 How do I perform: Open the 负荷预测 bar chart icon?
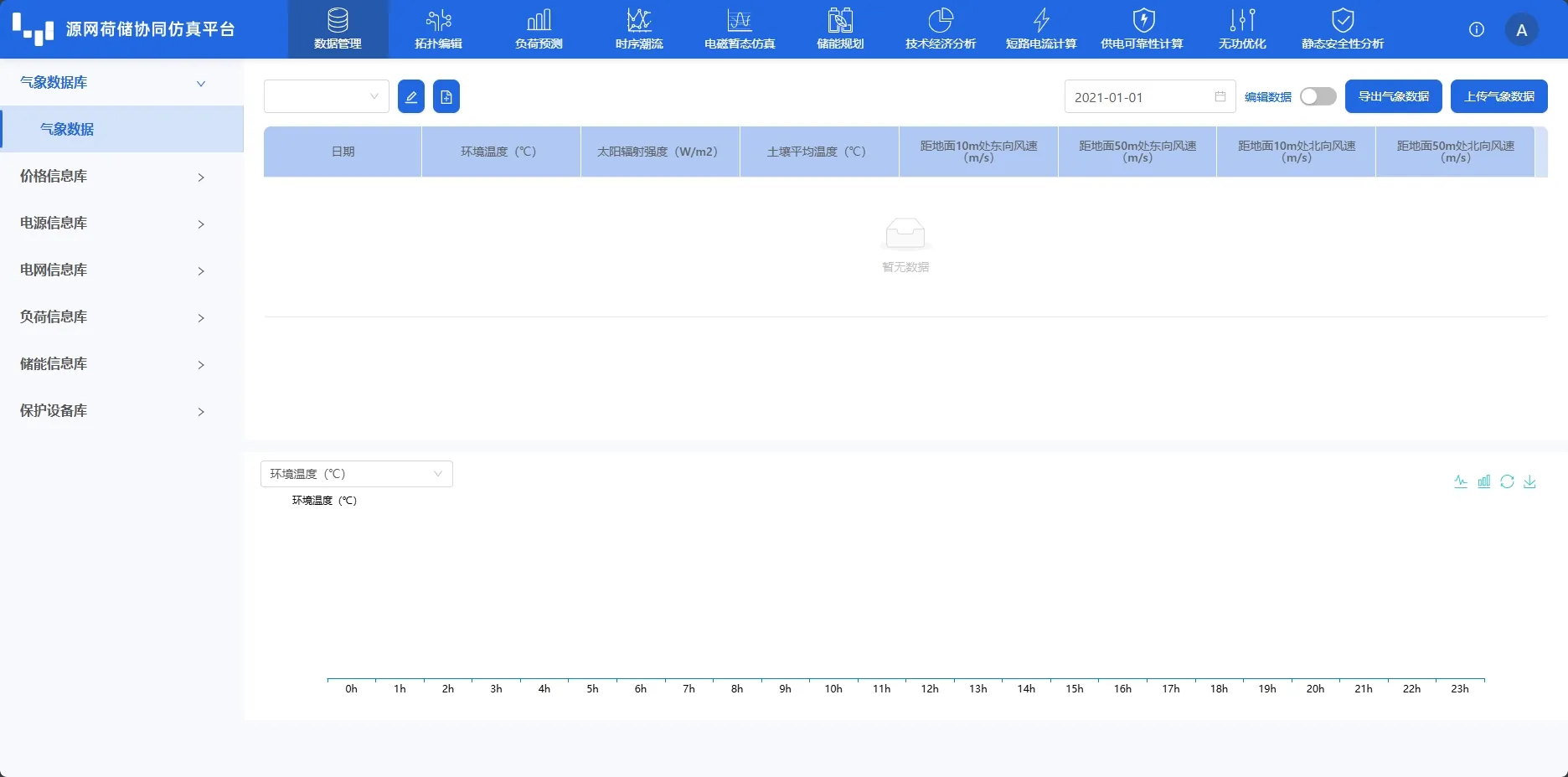pyautogui.click(x=539, y=20)
